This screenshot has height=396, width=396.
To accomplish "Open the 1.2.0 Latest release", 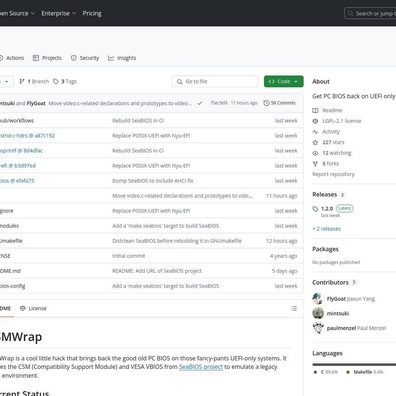I will tap(337, 208).
